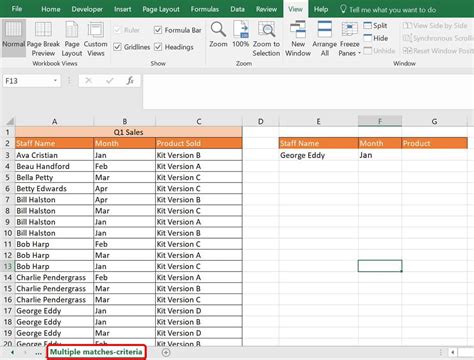Click Synchronous Scrolling option
Image resolution: width=474 pixels, height=360 pixels.
(438, 38)
